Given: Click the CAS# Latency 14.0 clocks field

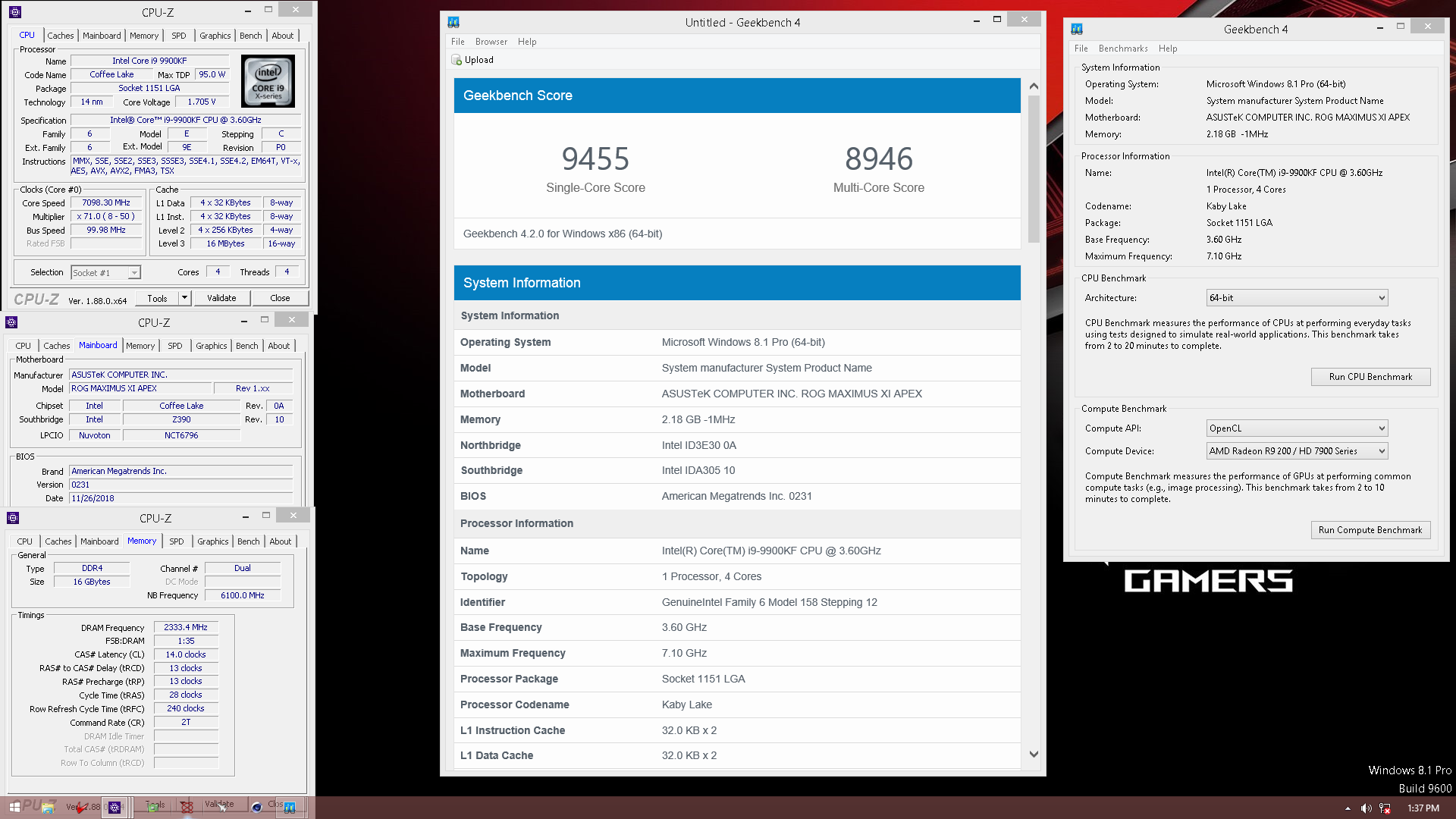Looking at the screenshot, I should tap(186, 655).
